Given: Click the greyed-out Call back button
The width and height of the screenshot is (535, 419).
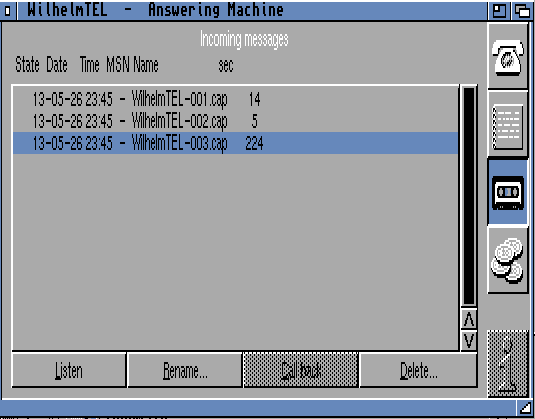Looking at the screenshot, I should (301, 371).
